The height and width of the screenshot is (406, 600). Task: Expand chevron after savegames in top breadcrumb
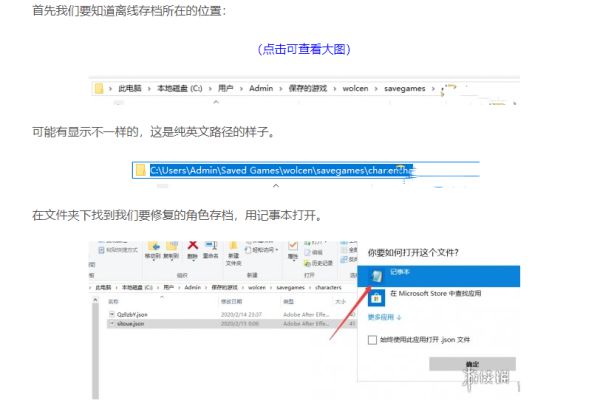tap(433, 89)
